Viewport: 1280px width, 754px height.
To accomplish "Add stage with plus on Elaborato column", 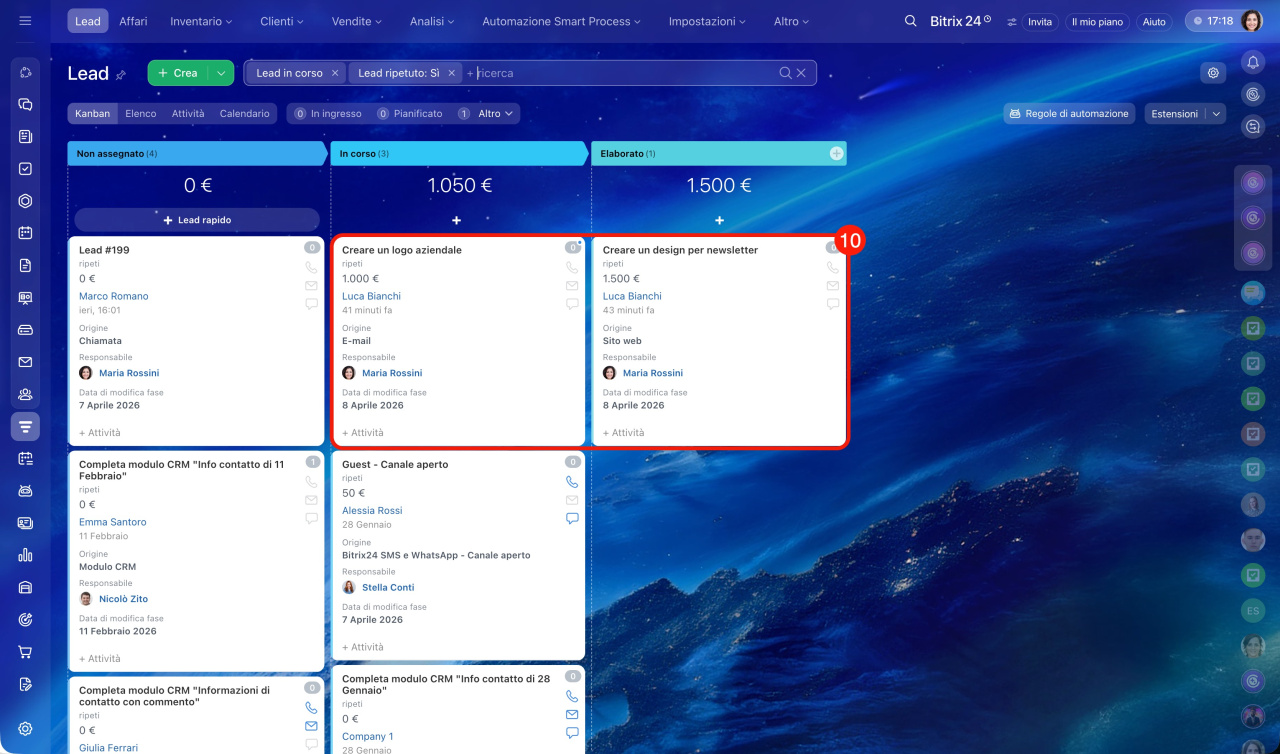I will [836, 153].
